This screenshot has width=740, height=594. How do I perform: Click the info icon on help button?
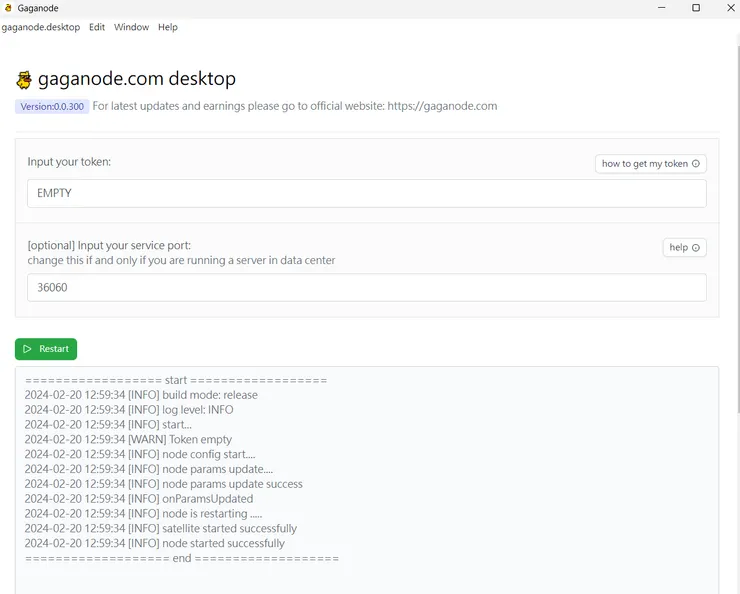696,248
